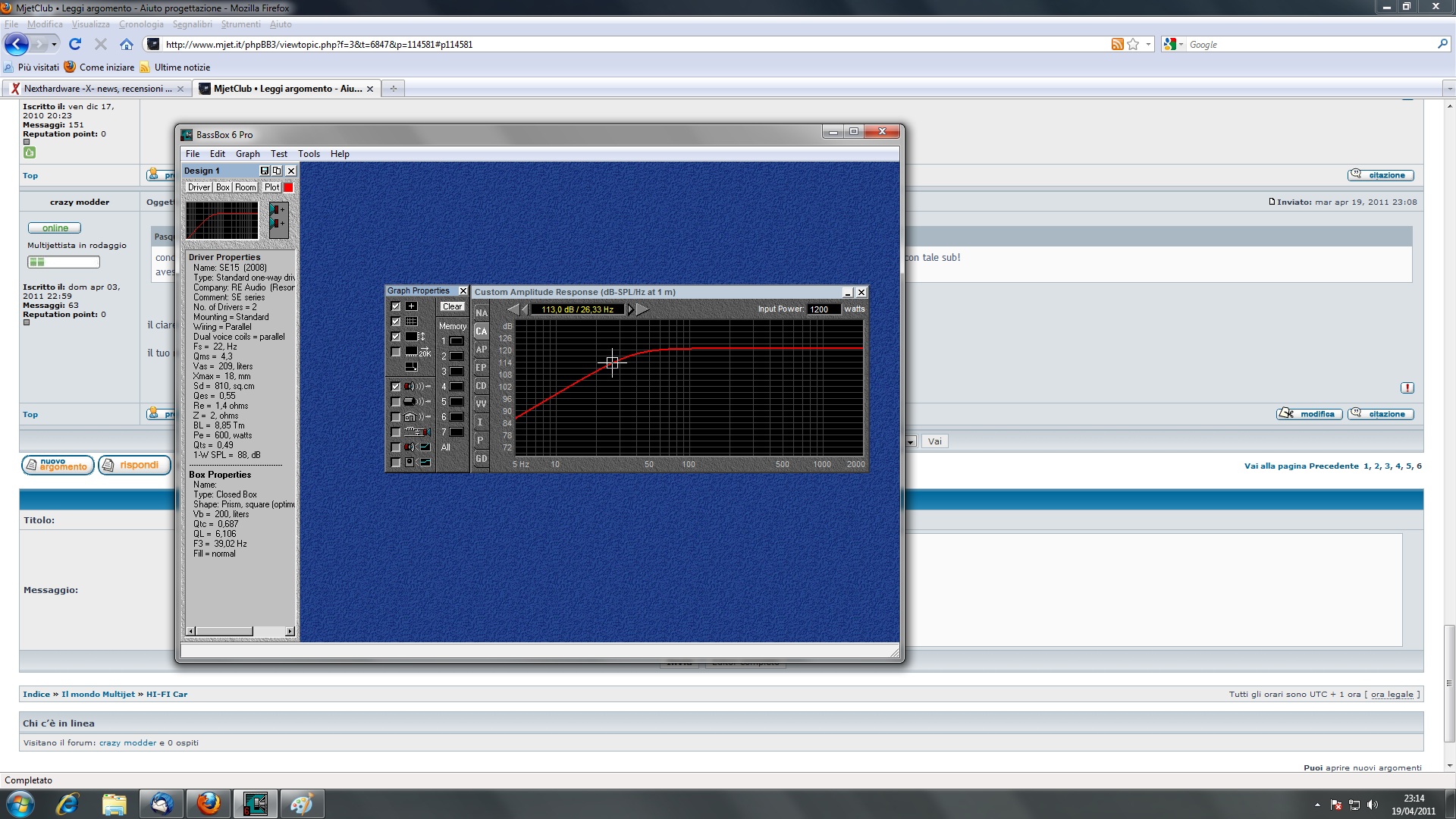
Task: Enable the room (house) response checkbox
Action: tap(395, 417)
